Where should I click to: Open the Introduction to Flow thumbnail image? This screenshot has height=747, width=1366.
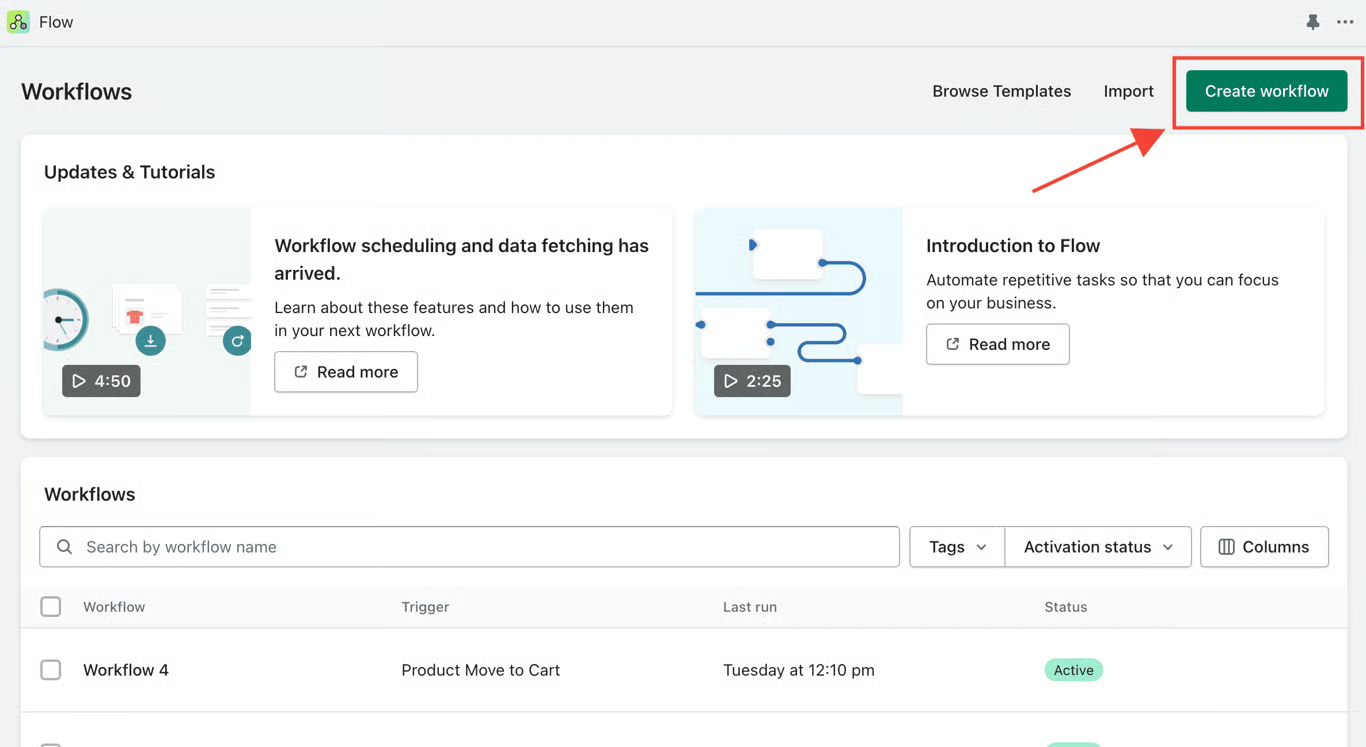click(x=799, y=312)
